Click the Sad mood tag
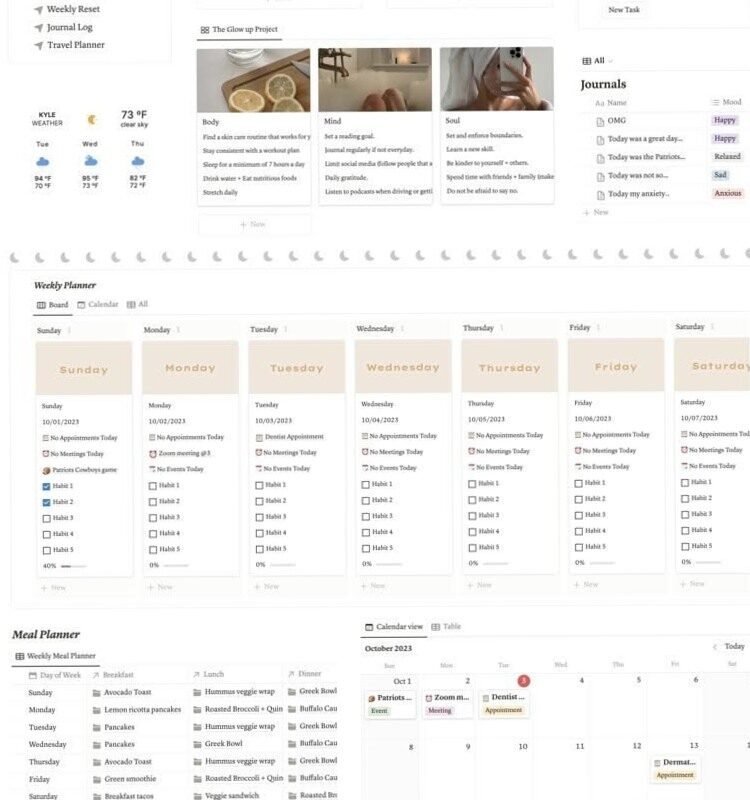This screenshot has width=750, height=800. pos(720,175)
